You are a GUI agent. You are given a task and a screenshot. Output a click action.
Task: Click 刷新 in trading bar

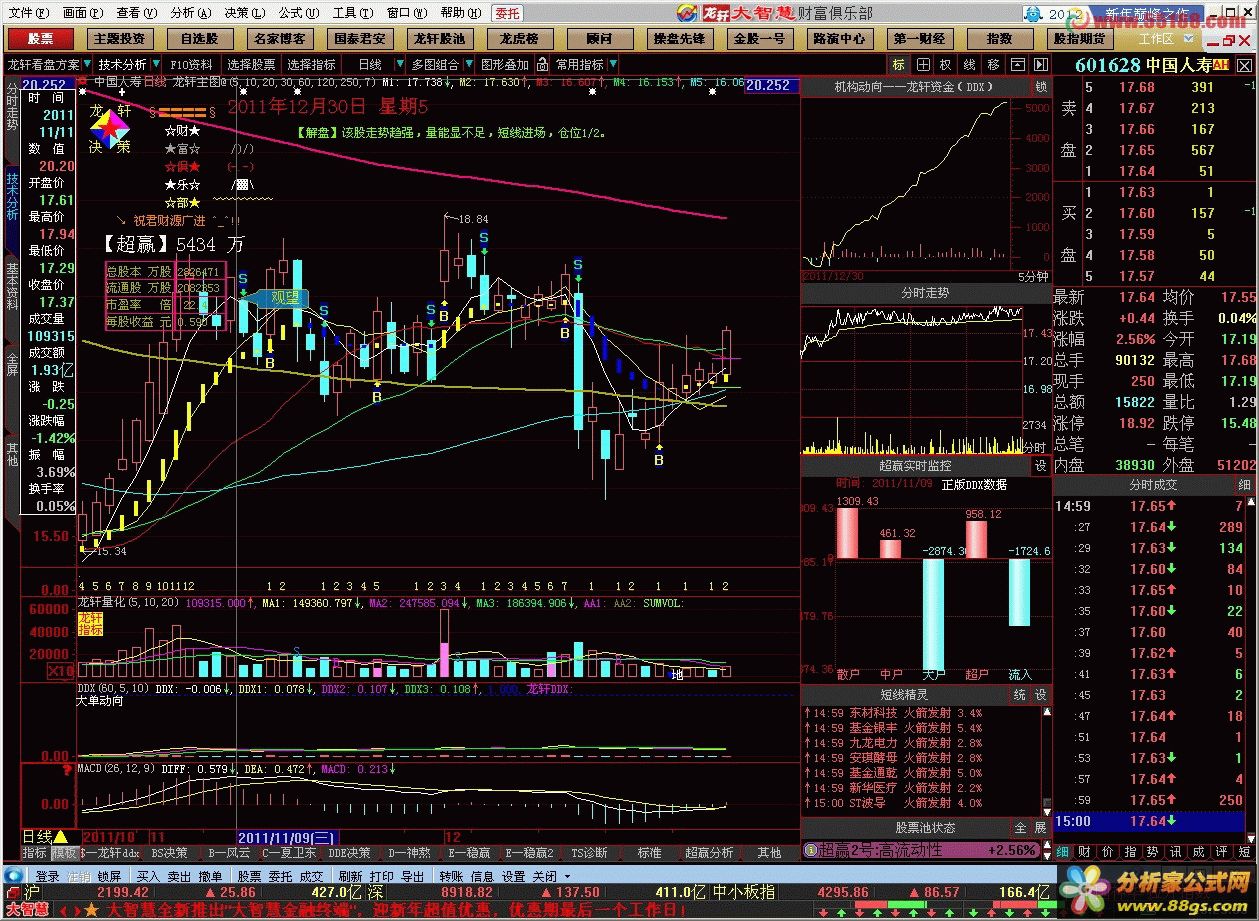350,876
